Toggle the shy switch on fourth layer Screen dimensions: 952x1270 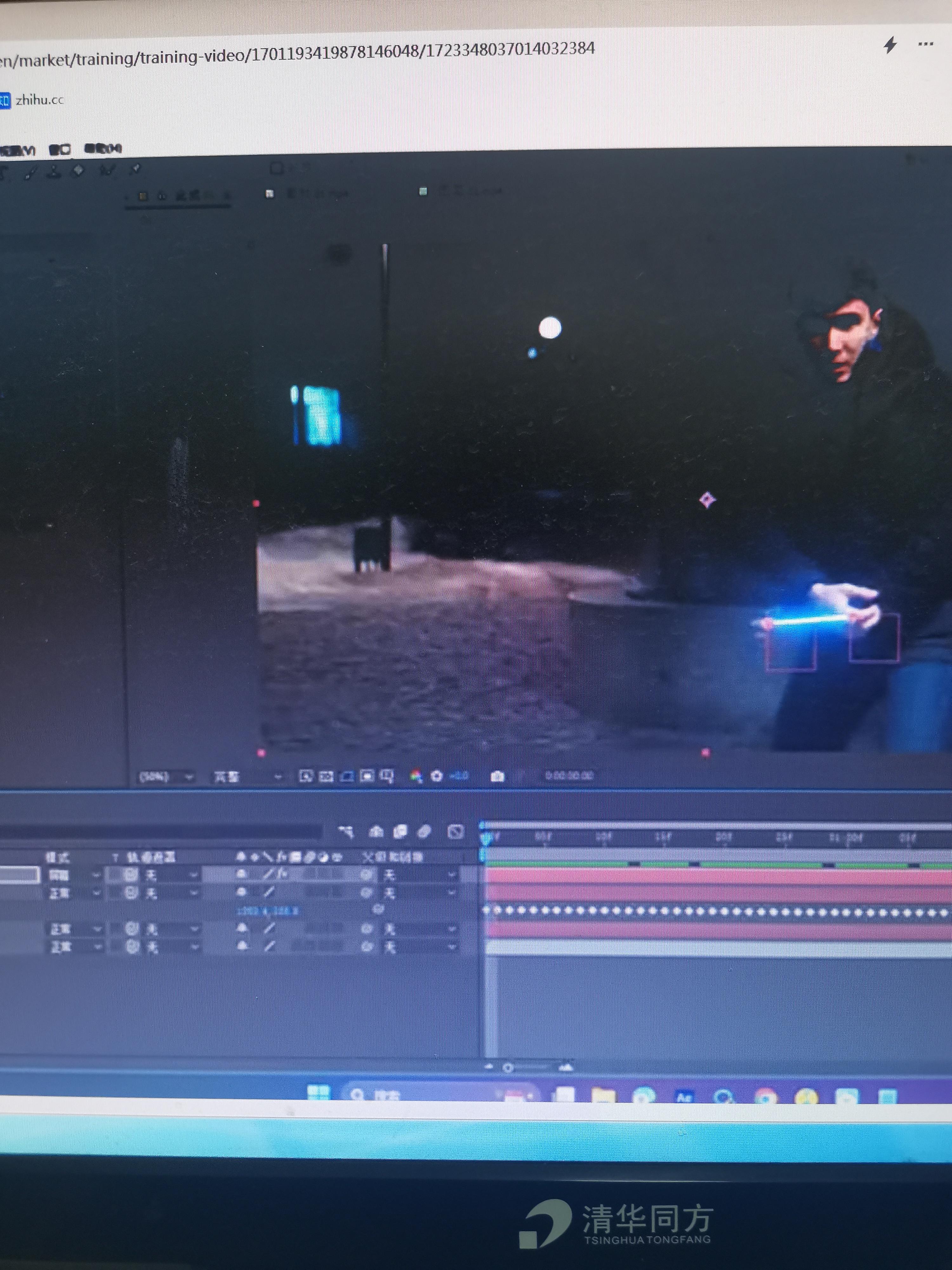(242, 946)
